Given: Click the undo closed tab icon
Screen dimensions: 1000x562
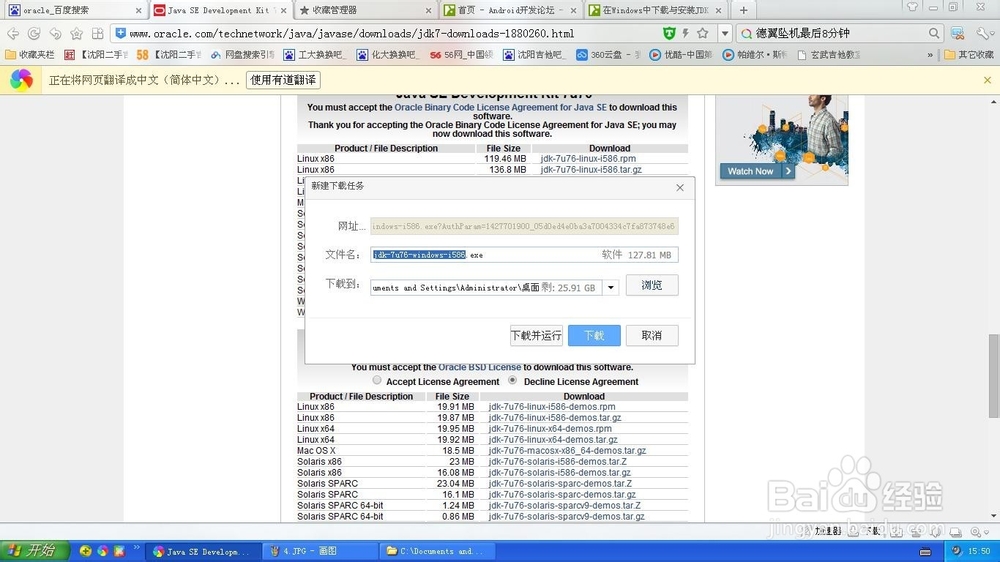Looking at the screenshot, I should coord(55,33).
